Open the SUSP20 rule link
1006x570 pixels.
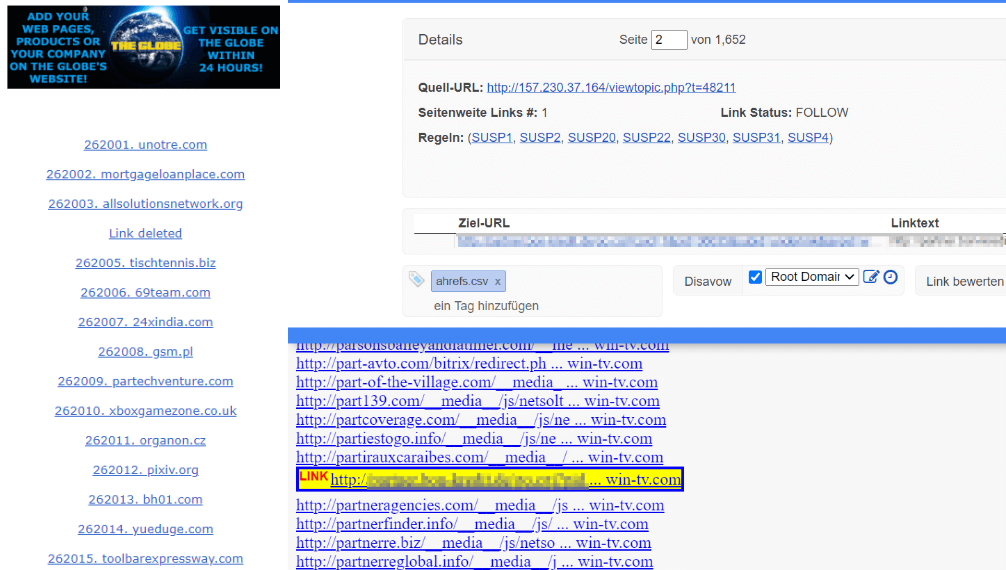(592, 137)
